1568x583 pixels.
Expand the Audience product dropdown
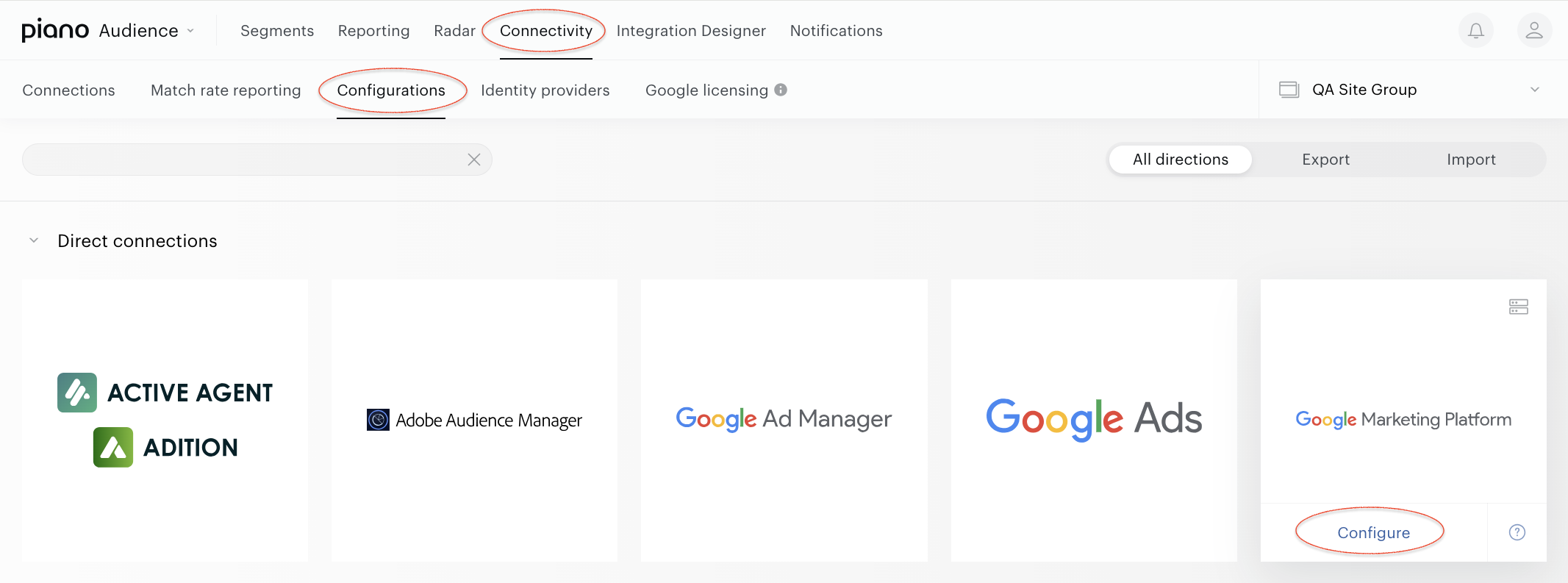coord(146,31)
